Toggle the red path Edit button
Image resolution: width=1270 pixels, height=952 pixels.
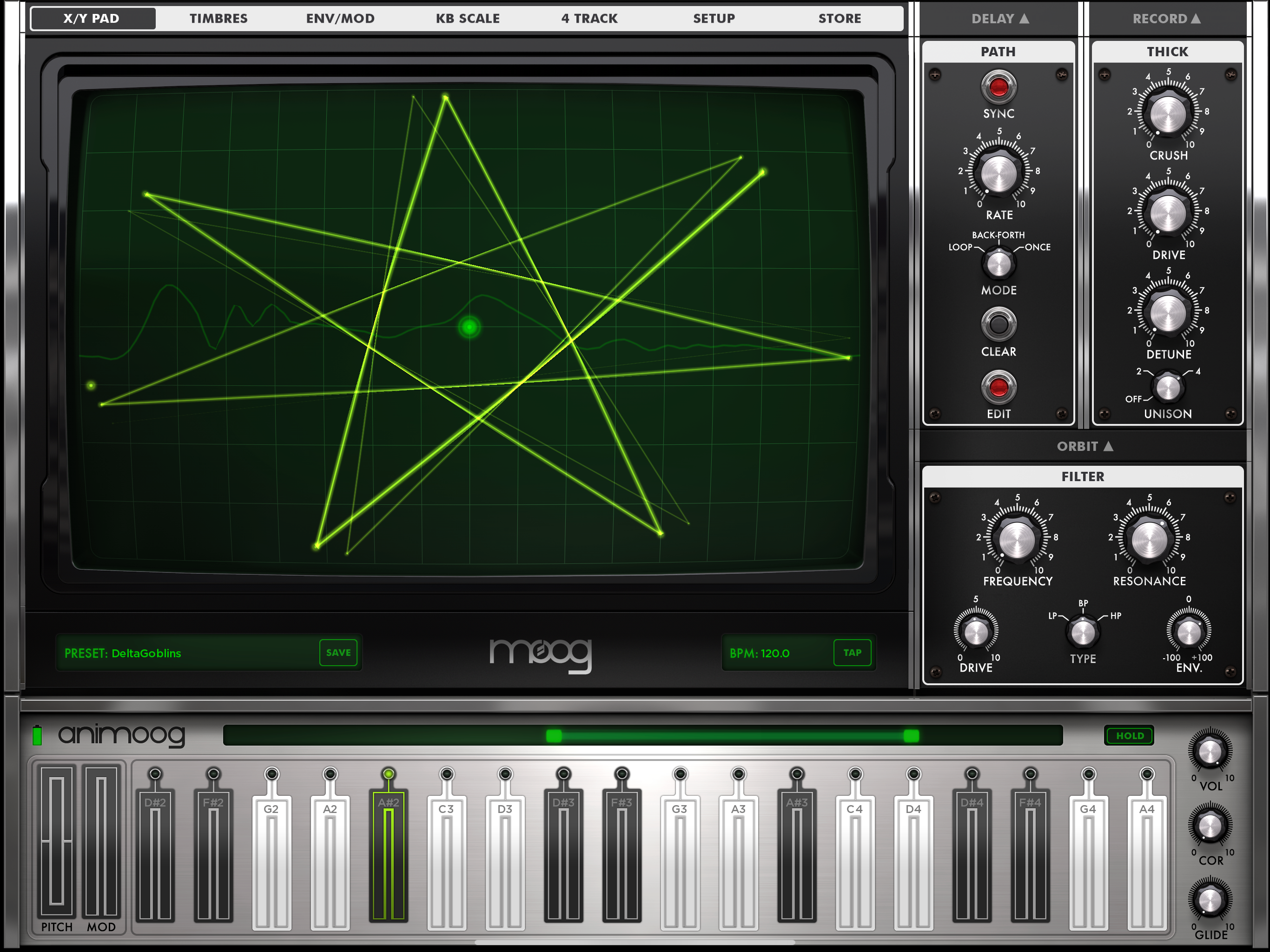[x=999, y=388]
